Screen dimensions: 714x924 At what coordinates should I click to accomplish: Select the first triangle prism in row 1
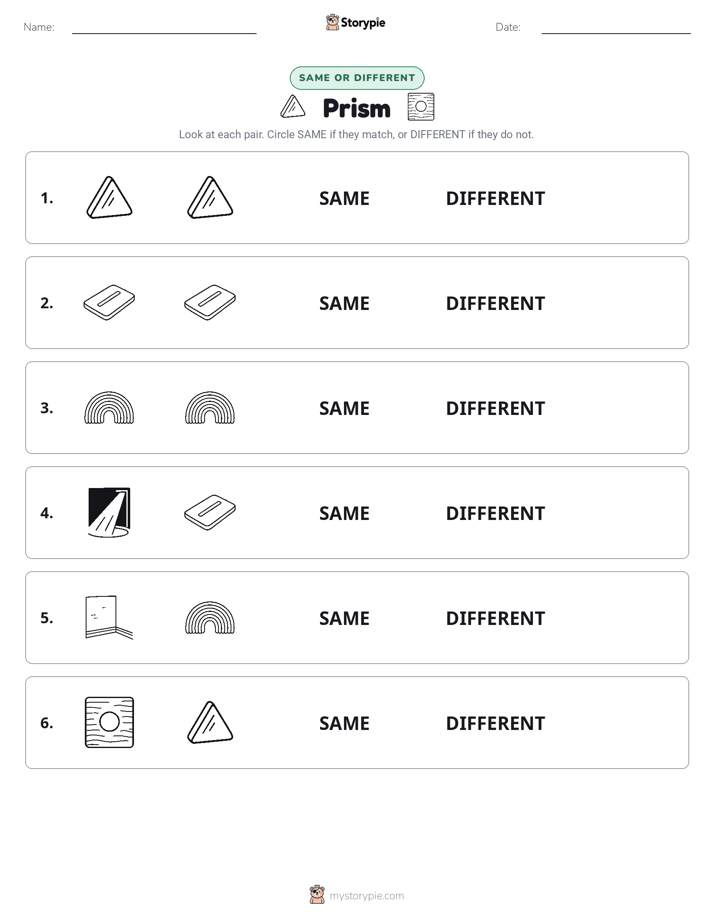110,197
